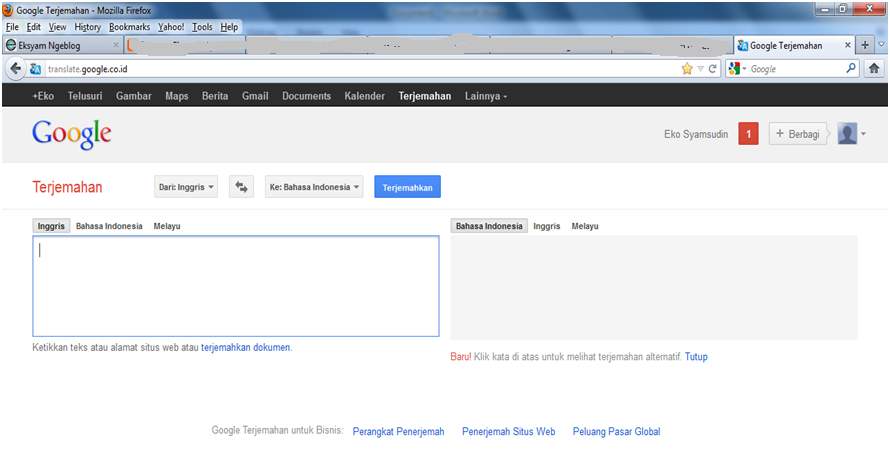This screenshot has width=890, height=451.
Task: Click the gray translation output area
Action: pyautogui.click(x=653, y=288)
